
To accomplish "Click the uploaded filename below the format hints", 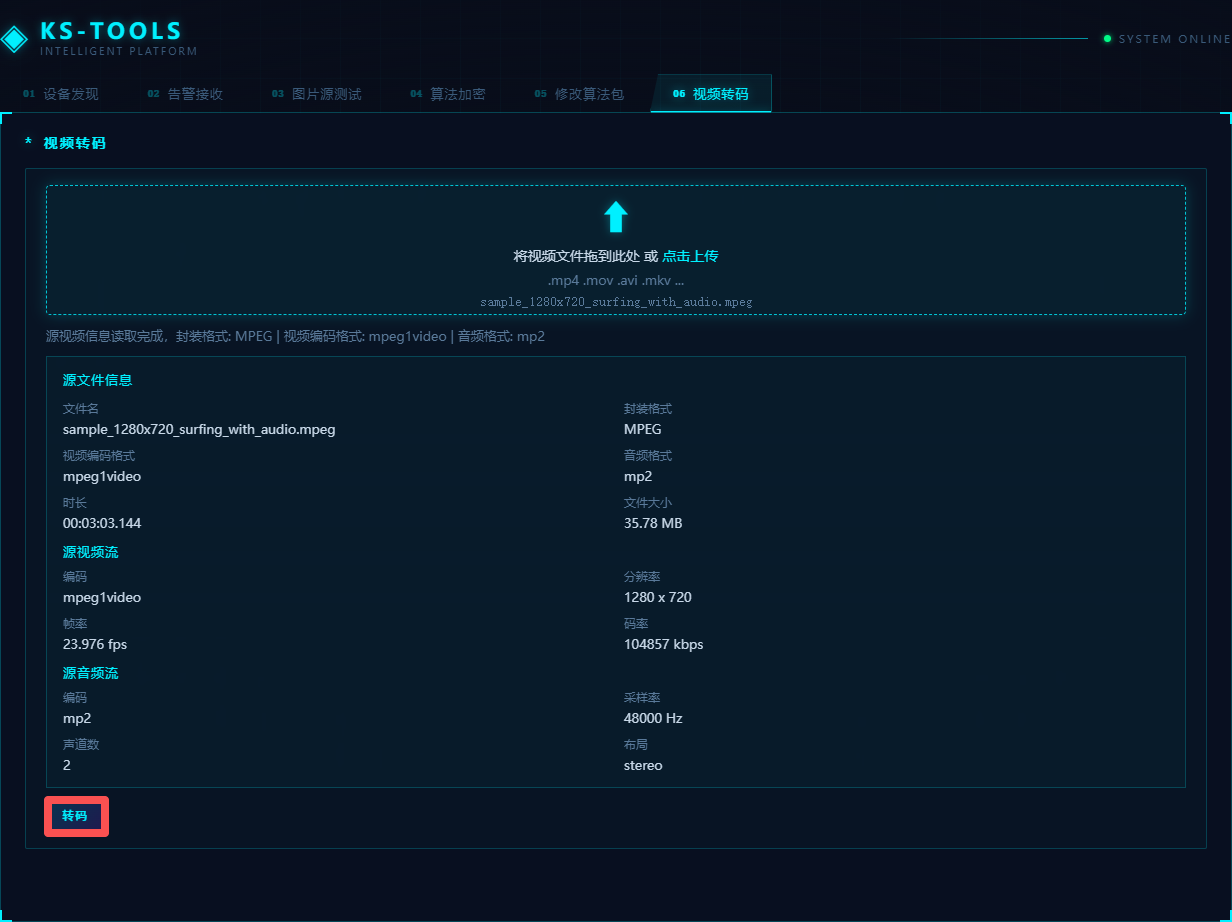I will 616,301.
